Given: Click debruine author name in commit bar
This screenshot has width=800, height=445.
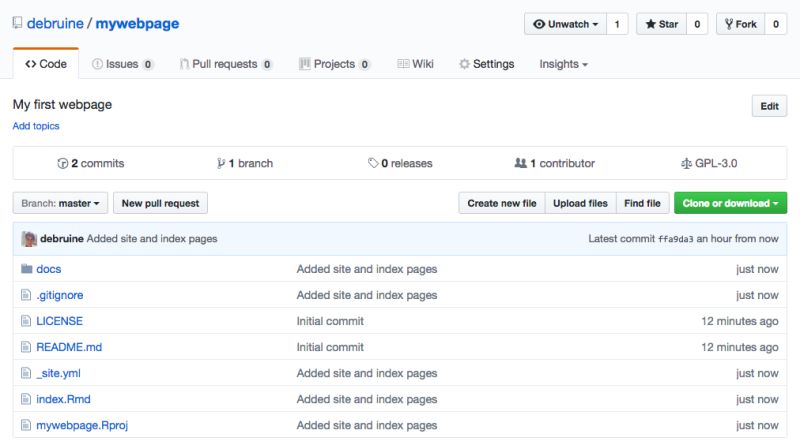Looking at the screenshot, I should coord(62,238).
